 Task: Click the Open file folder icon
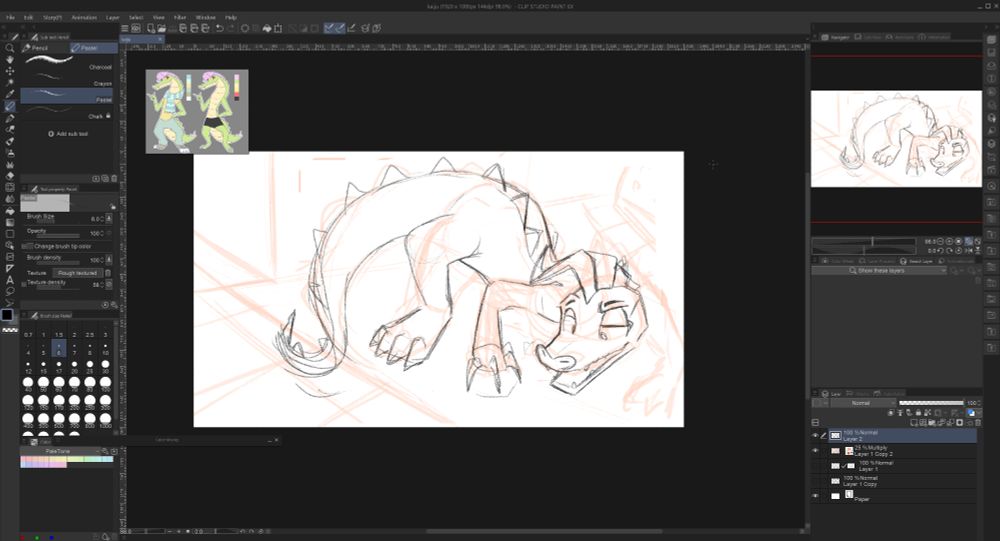(x=161, y=28)
